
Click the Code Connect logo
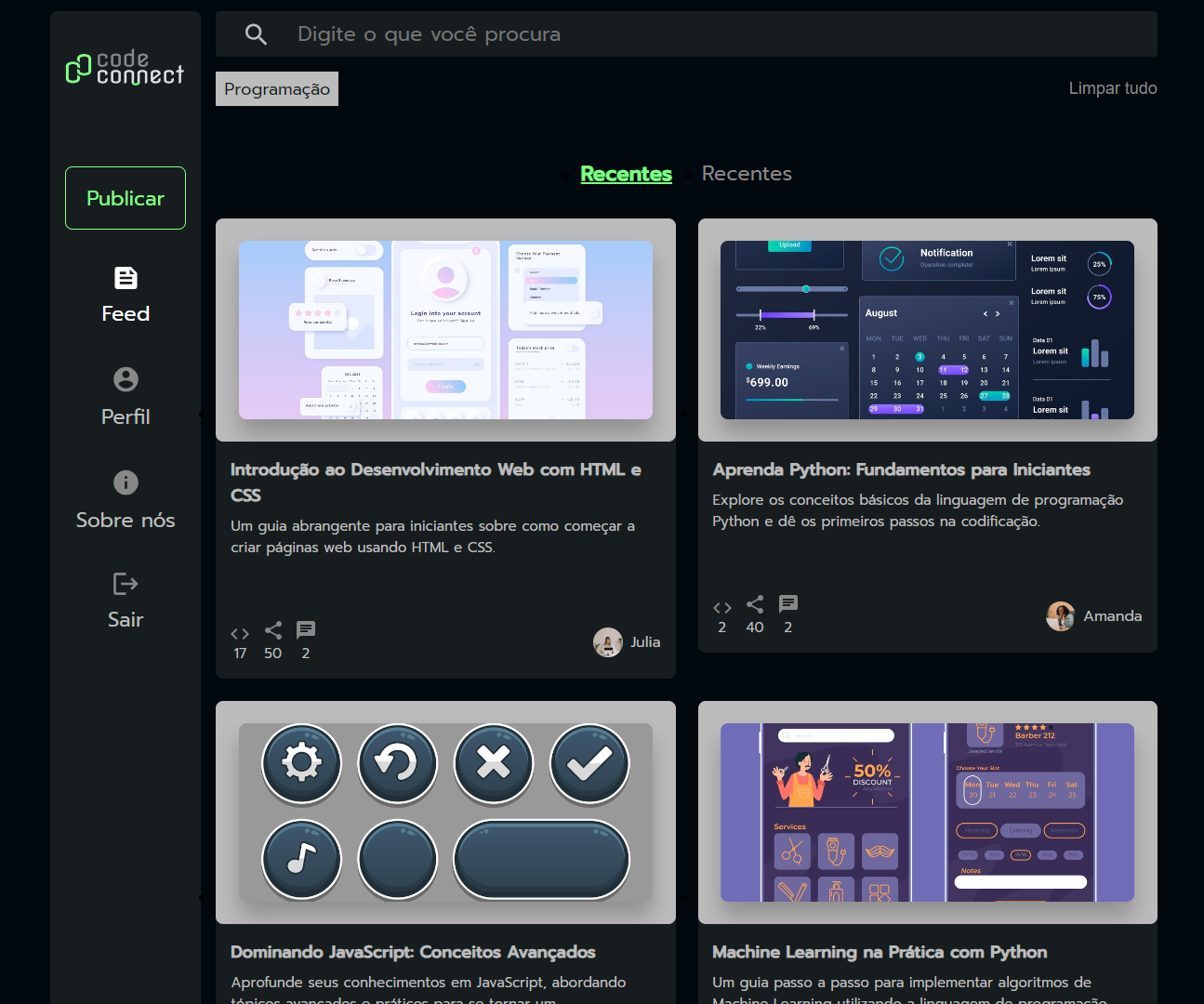125,68
